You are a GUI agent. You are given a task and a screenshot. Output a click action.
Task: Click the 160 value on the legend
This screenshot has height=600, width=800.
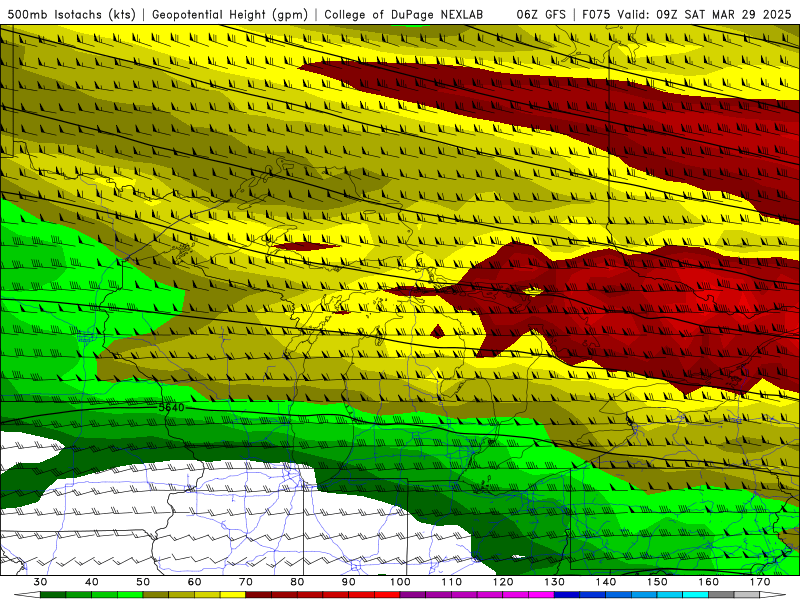[709, 582]
